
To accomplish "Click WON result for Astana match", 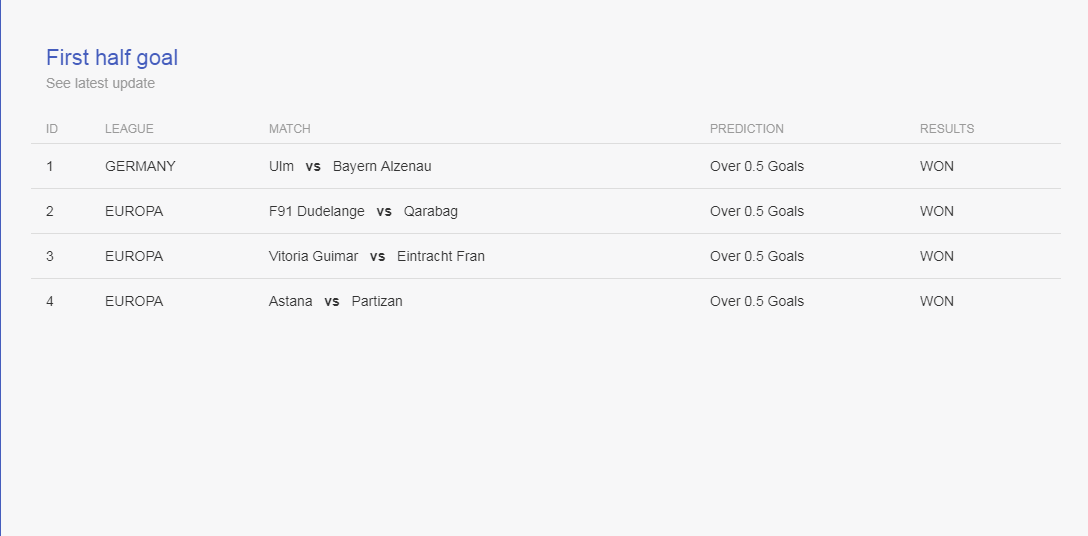I will [x=937, y=301].
